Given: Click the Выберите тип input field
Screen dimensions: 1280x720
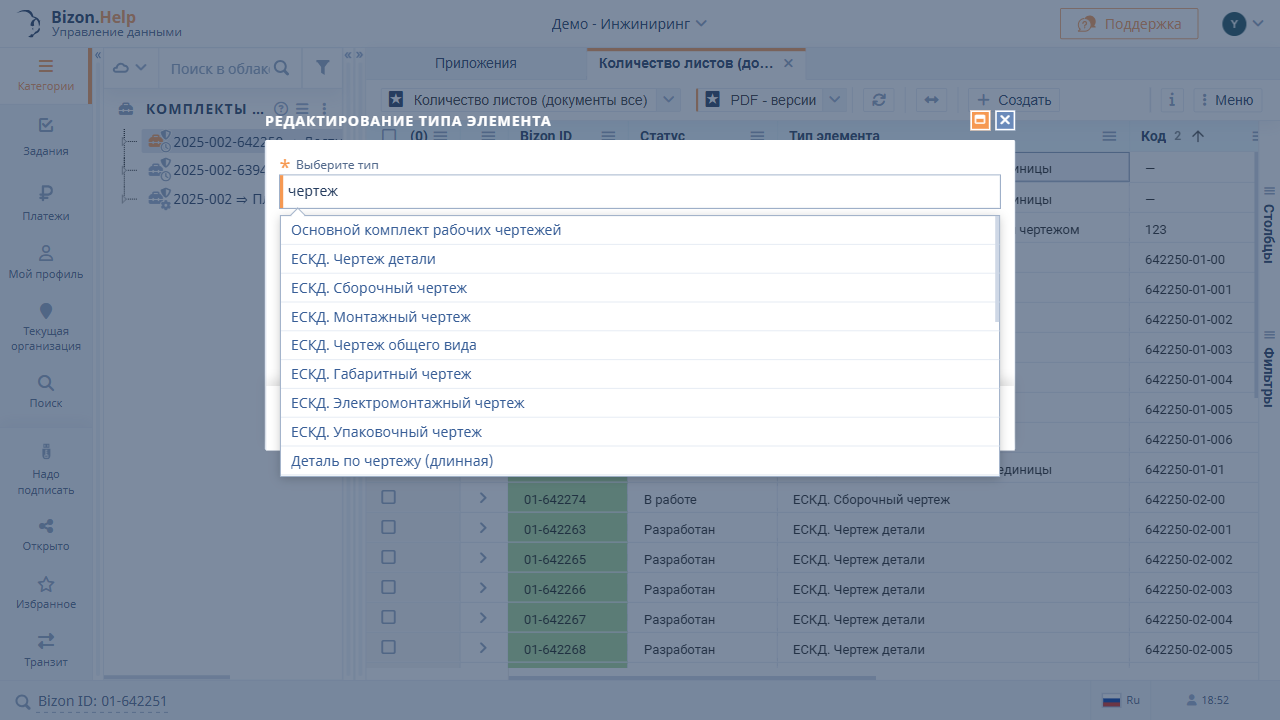Looking at the screenshot, I should point(640,191).
